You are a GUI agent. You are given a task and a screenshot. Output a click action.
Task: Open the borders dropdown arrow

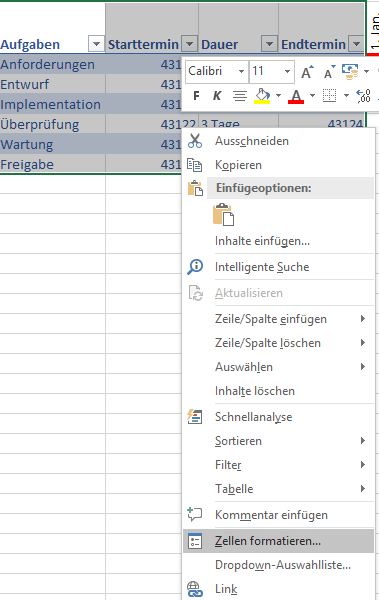(x=346, y=96)
